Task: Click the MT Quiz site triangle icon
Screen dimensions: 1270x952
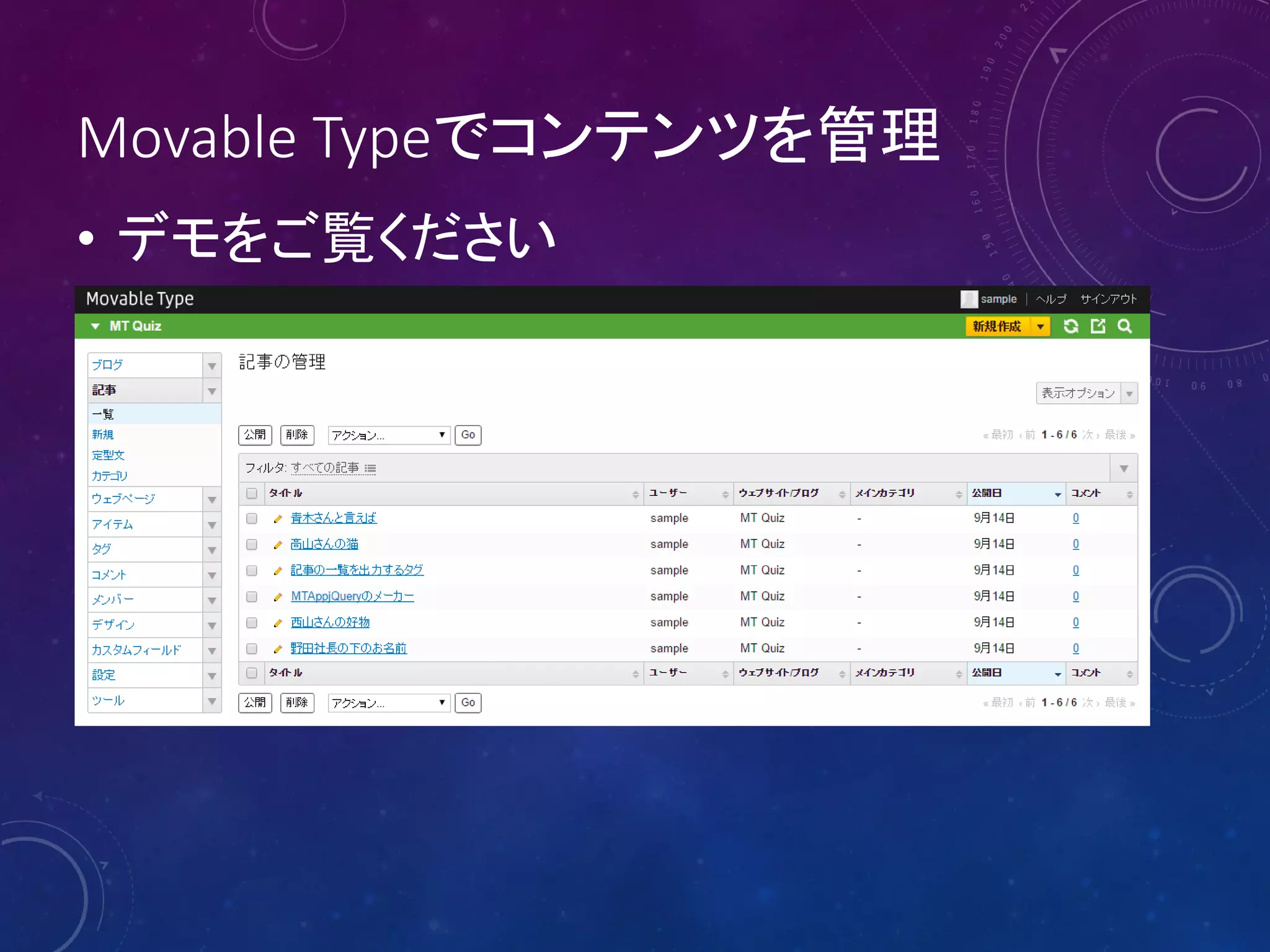Action: pyautogui.click(x=95, y=326)
